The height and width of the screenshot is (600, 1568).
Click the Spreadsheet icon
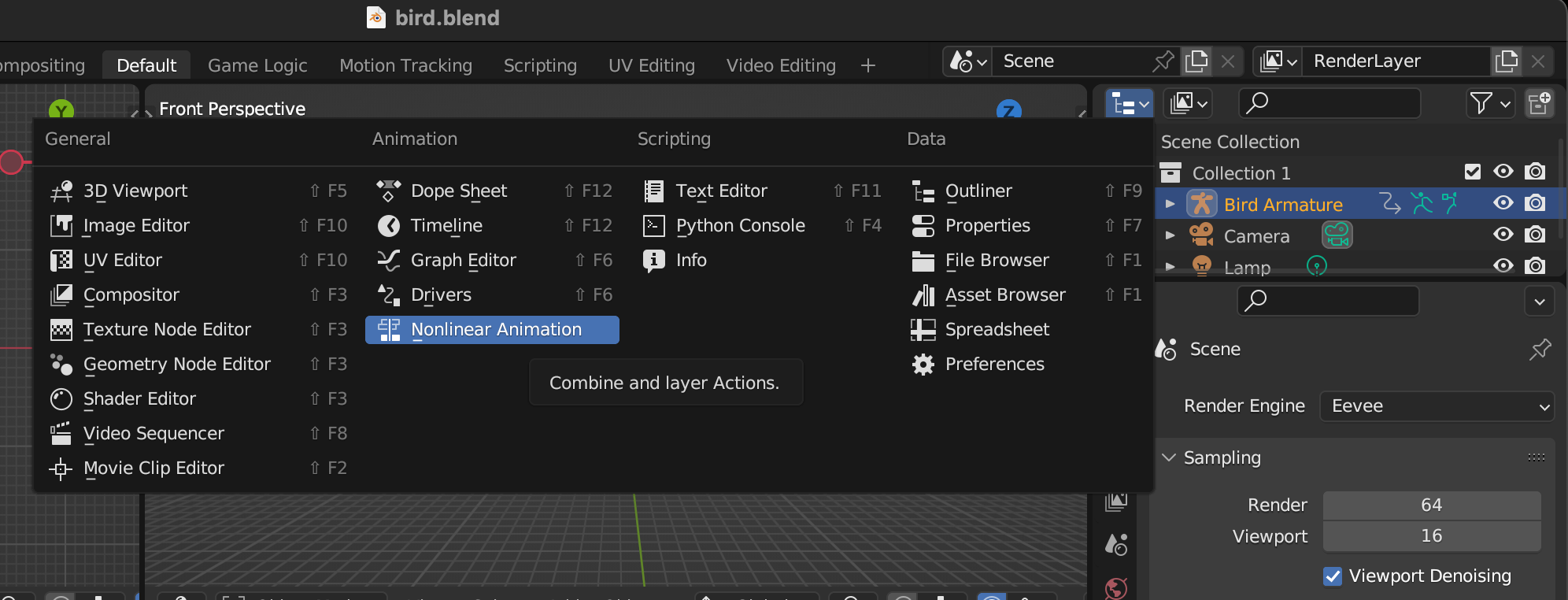pyautogui.click(x=923, y=330)
